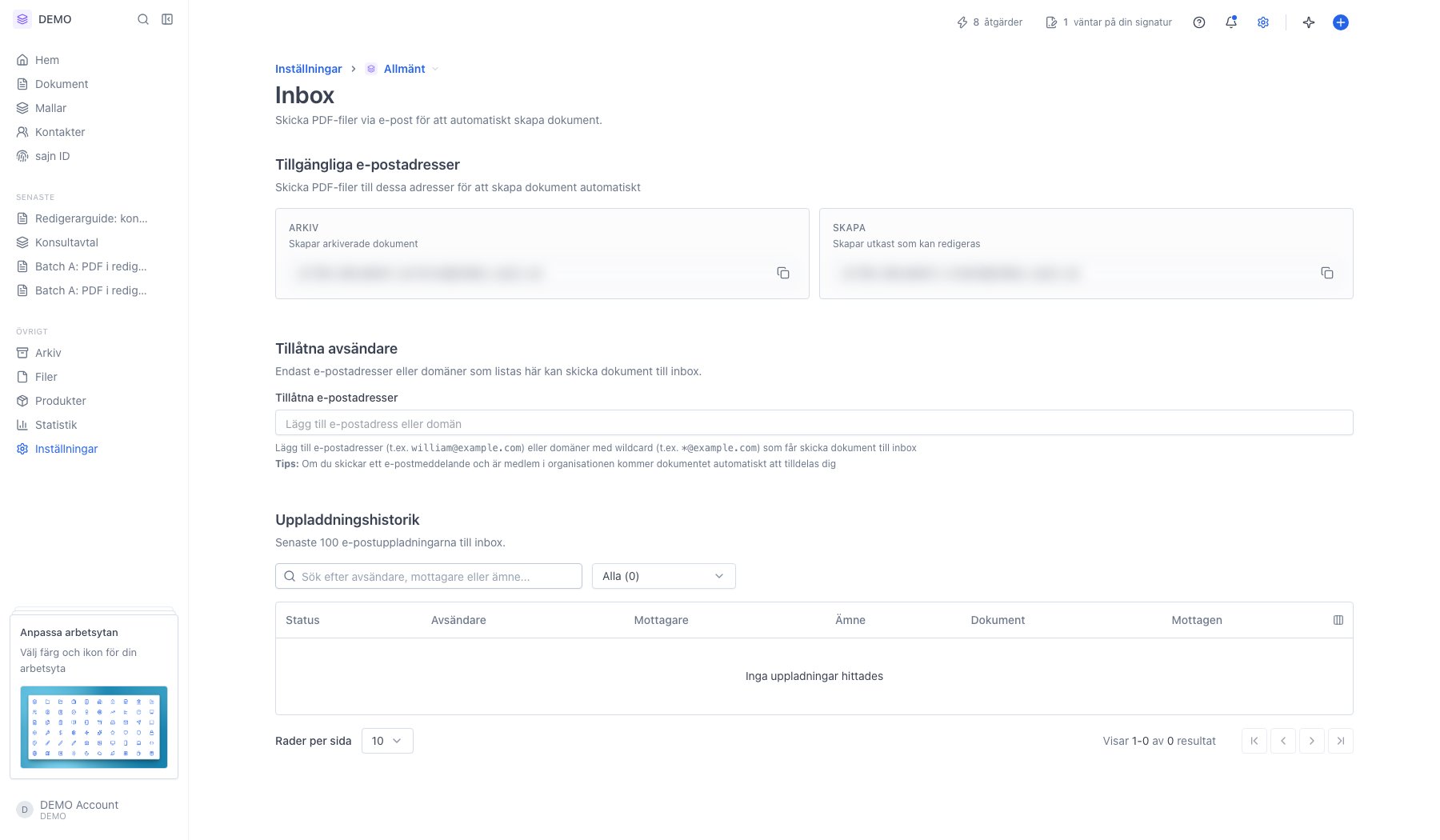Click the AI sparkle icon
This screenshot has height=840, width=1440.
(1309, 22)
